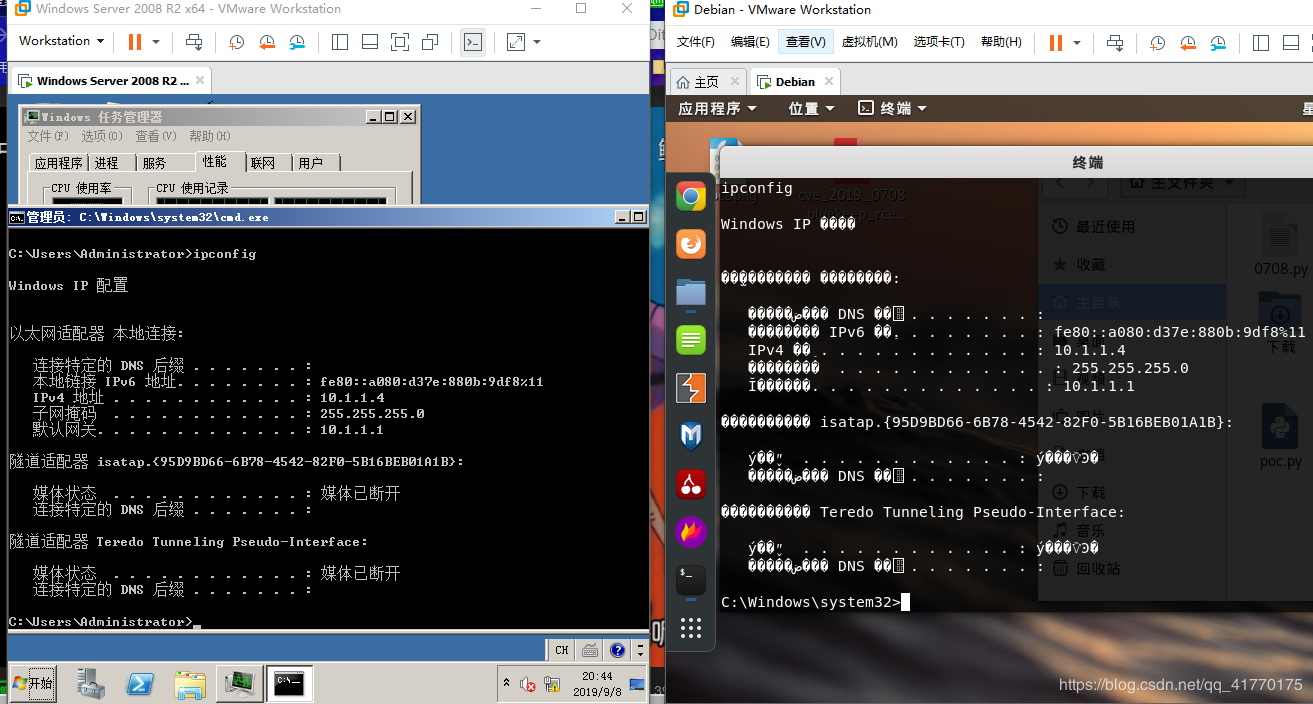
Task: Expand power options arrow in Windows Server window
Action: pos(155,42)
